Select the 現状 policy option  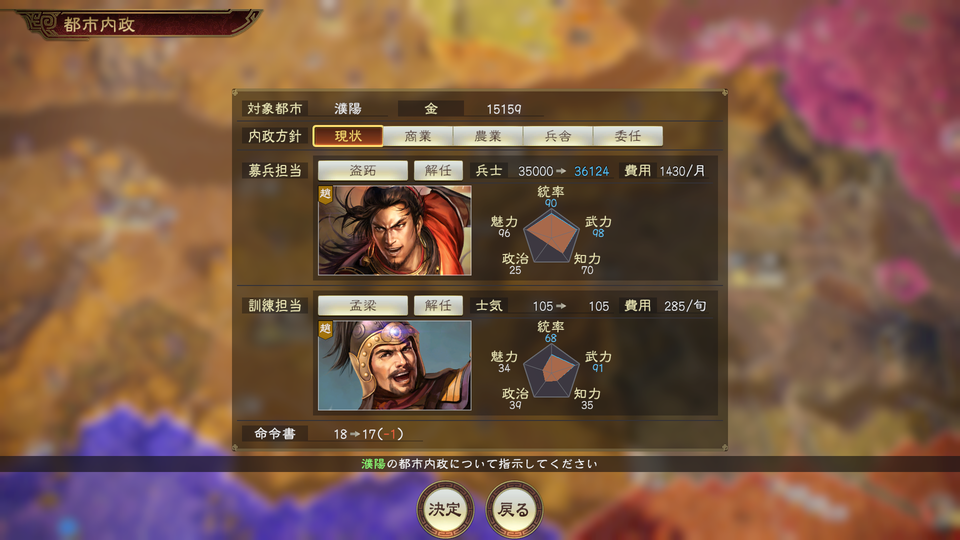click(x=348, y=136)
